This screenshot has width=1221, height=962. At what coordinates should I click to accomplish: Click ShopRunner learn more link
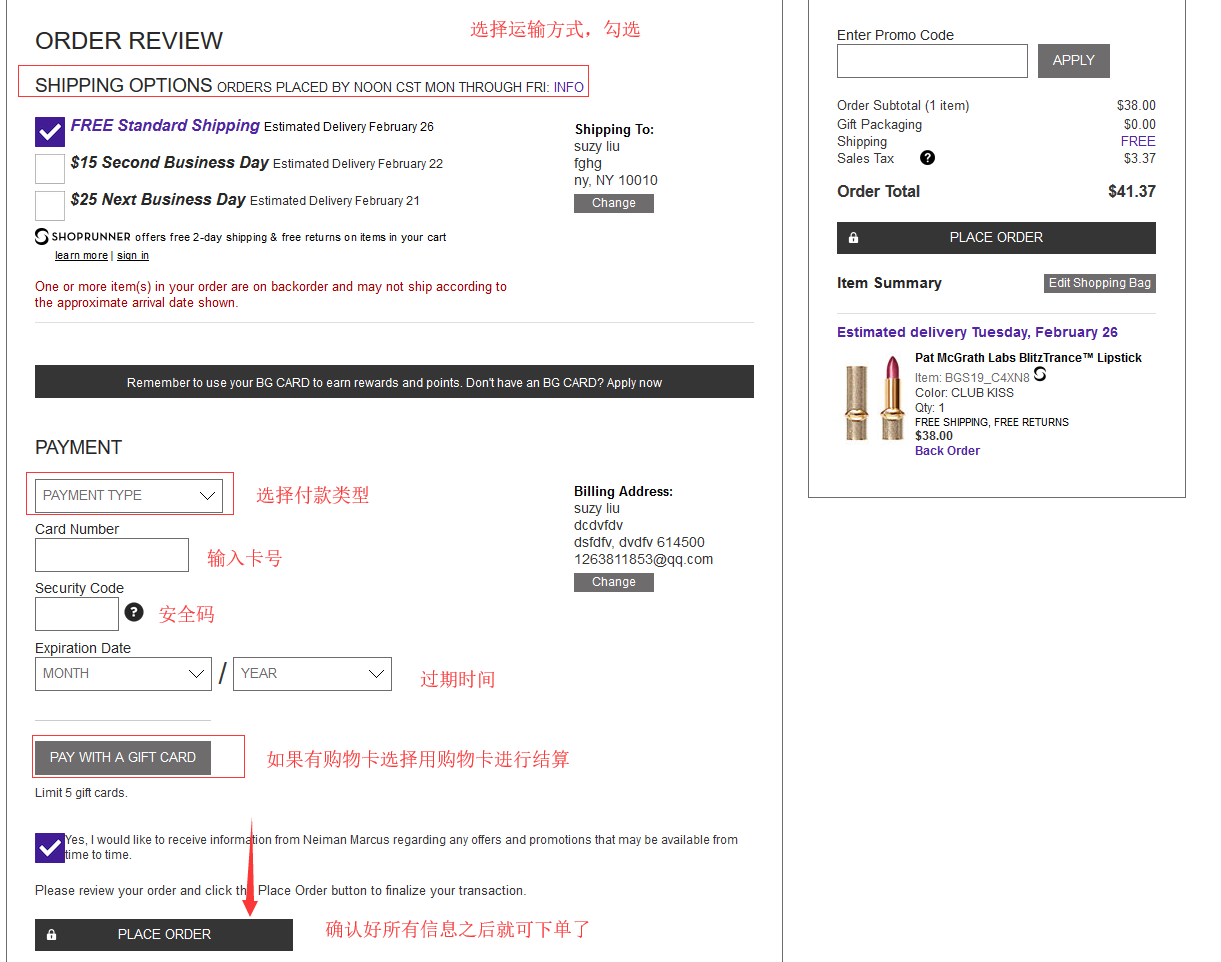tap(81, 256)
